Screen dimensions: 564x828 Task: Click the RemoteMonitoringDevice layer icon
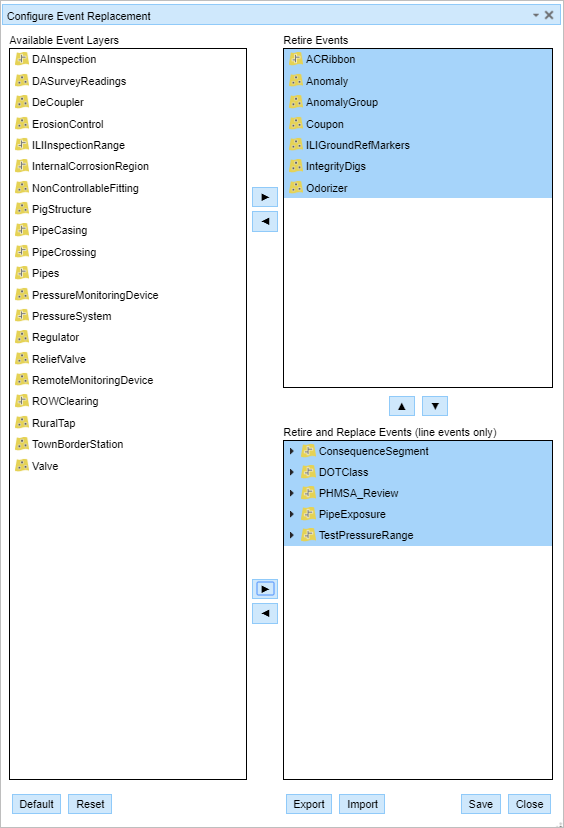(x=22, y=379)
